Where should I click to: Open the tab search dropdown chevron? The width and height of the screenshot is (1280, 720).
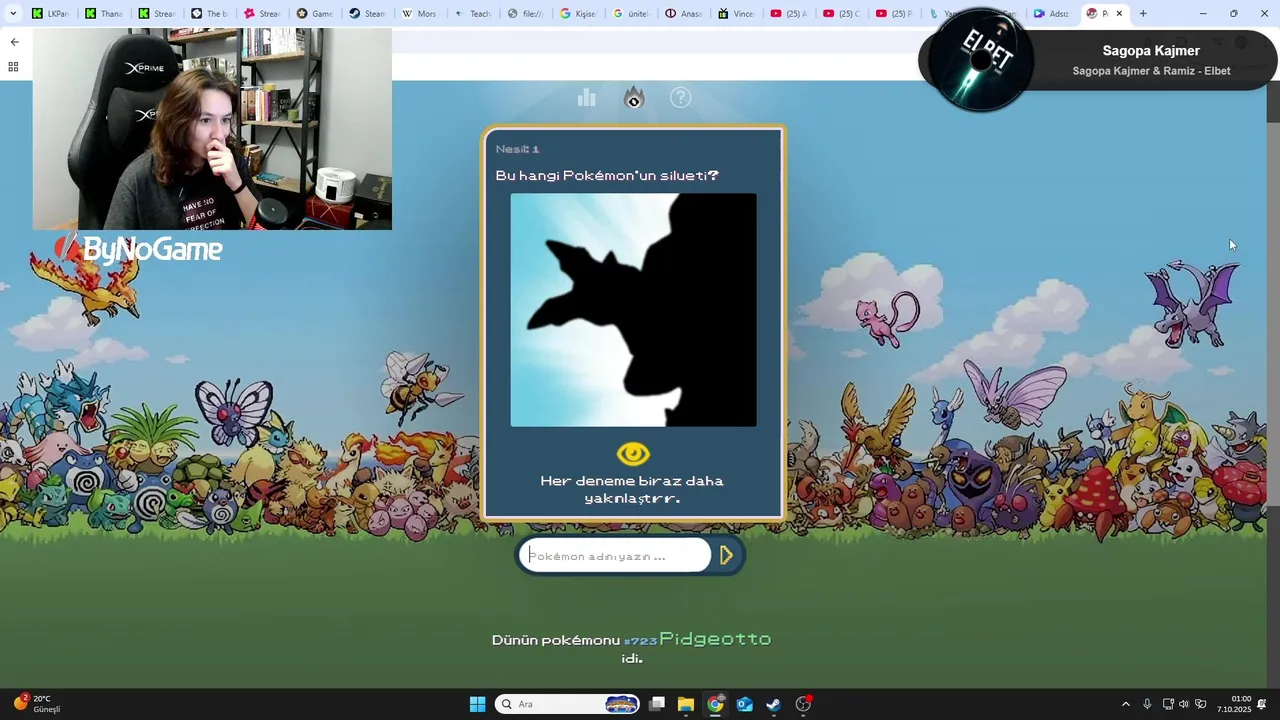tap(13, 14)
